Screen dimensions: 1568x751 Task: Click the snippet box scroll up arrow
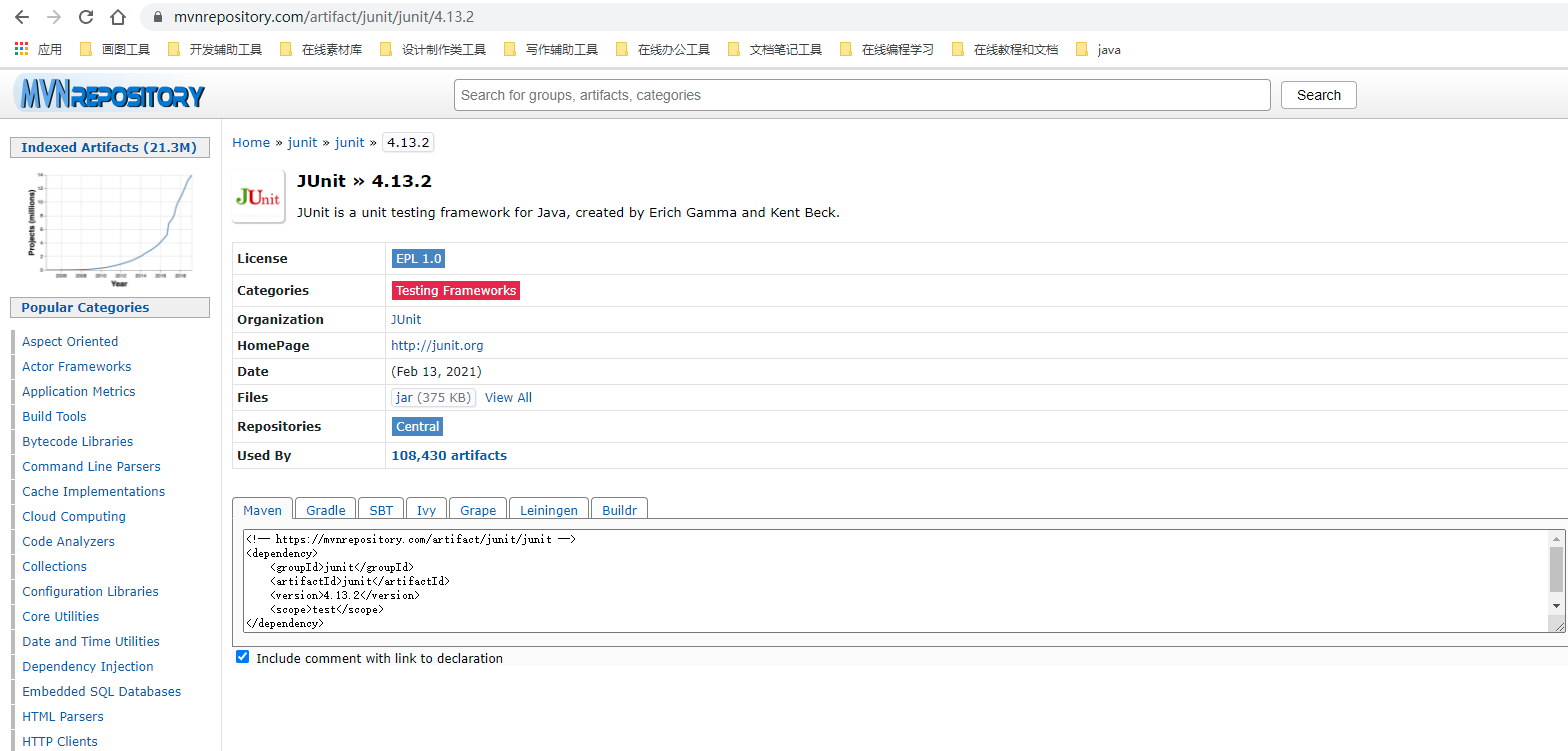[1556, 538]
